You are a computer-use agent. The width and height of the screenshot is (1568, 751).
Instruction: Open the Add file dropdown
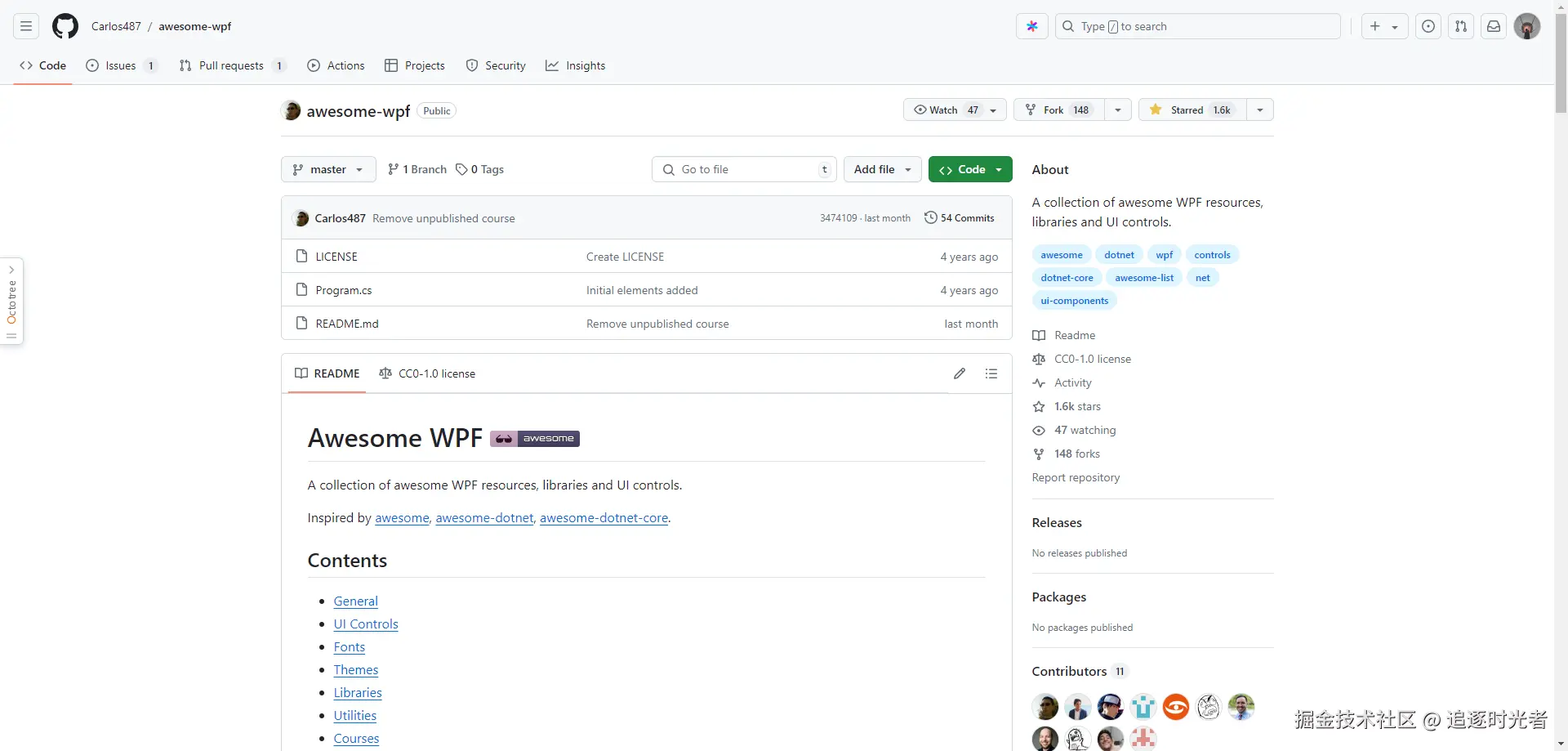point(883,169)
